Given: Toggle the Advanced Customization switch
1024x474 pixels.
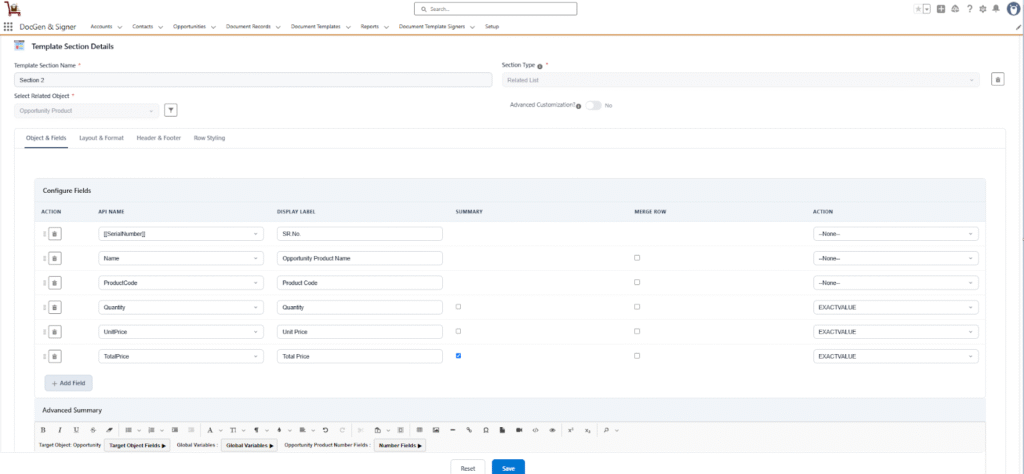Looking at the screenshot, I should (592, 105).
